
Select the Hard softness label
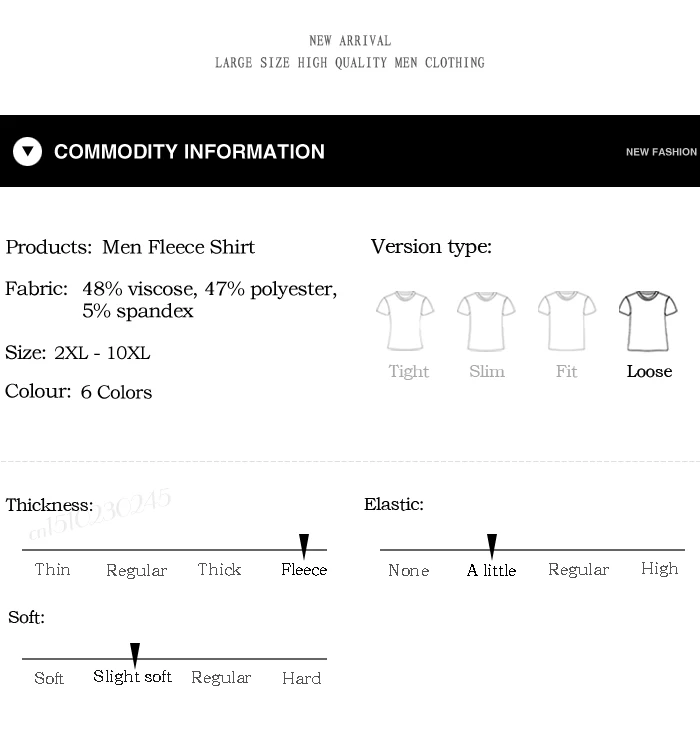coord(302,678)
